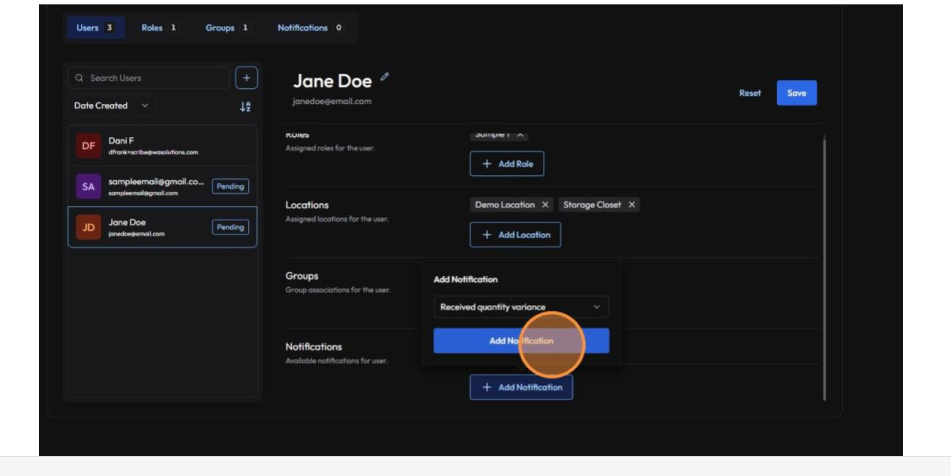Image resolution: width=951 pixels, height=476 pixels.
Task: Click the Notifications section heading
Action: [x=314, y=347]
